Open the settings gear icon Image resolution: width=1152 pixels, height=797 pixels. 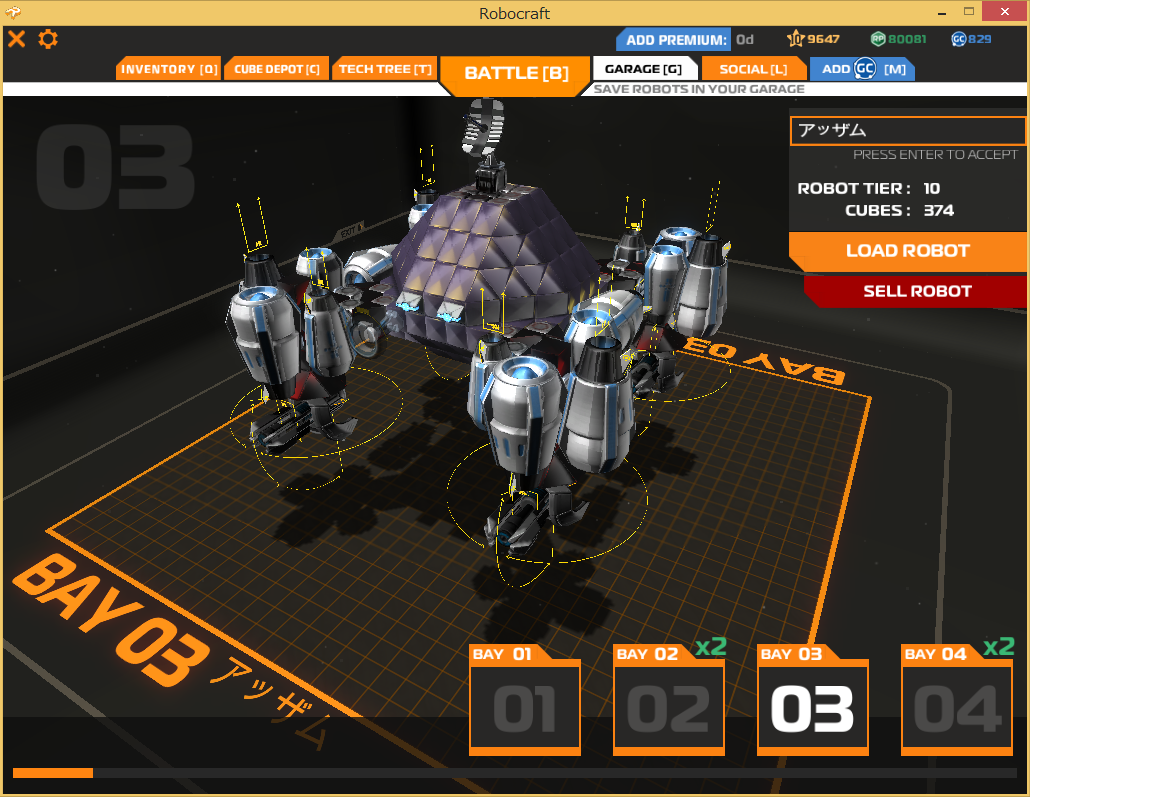point(48,39)
